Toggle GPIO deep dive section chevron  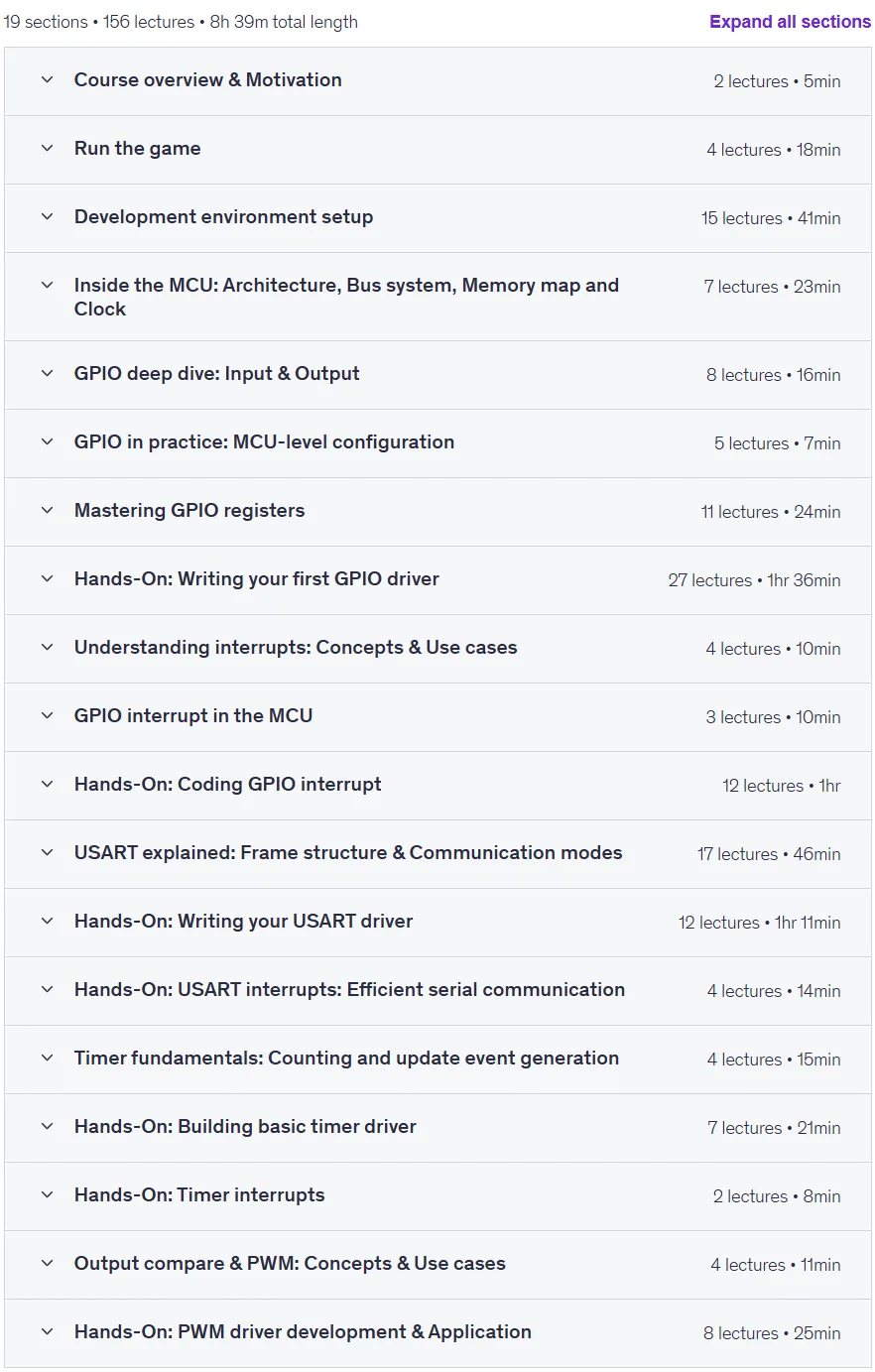[47, 374]
